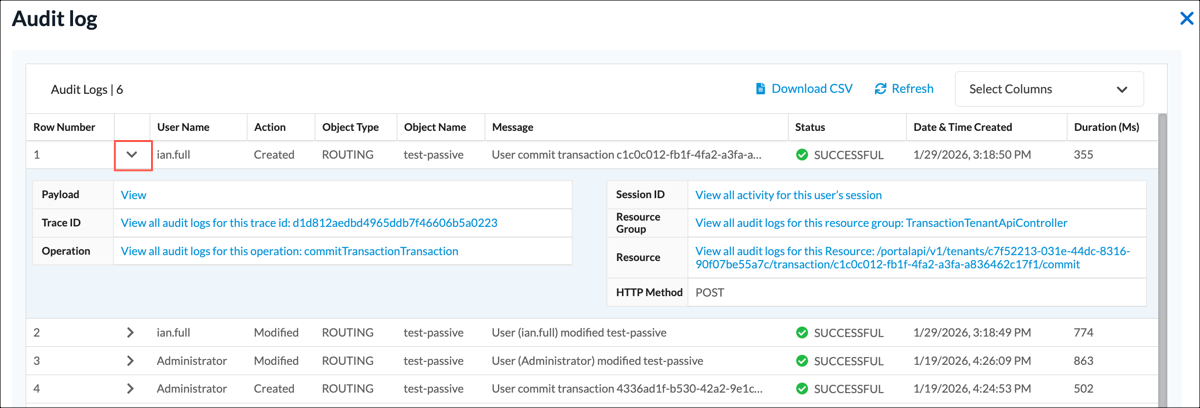Click the date 1/29/2026, 3:18:49 PM
Viewport: 1200px width, 408px height.
click(974, 332)
